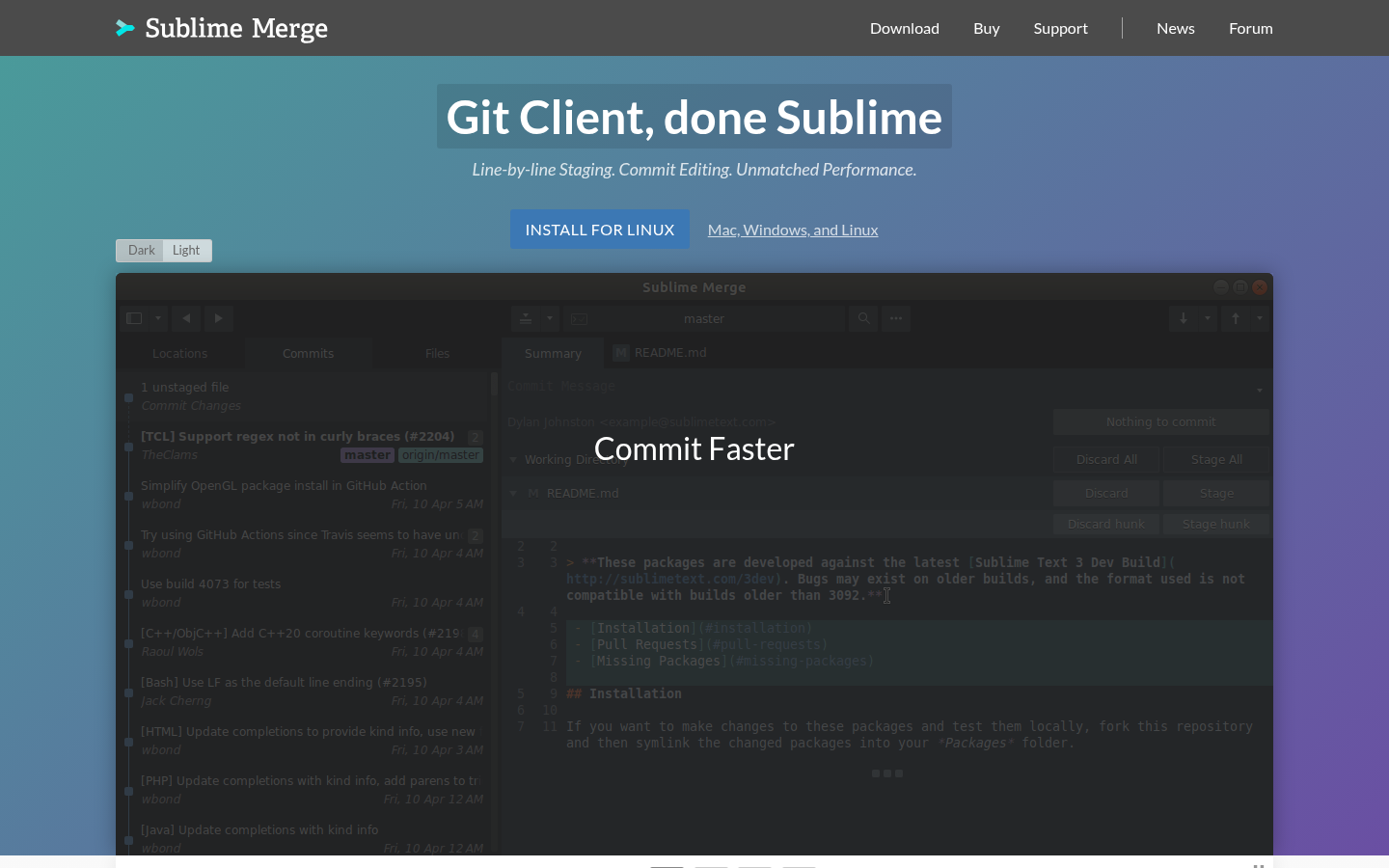Switch screenshot theme to Light
Screen dimensions: 1389x868
point(186,251)
